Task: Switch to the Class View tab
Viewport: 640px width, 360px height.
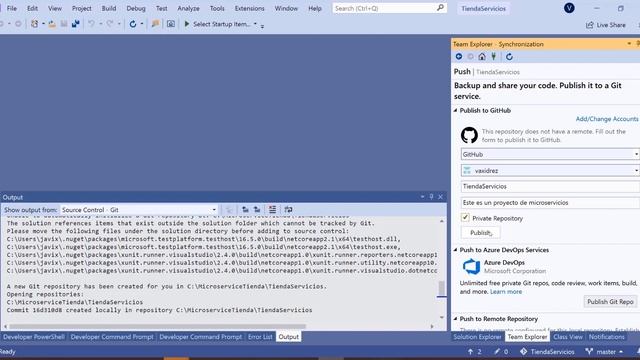Action: pos(568,337)
